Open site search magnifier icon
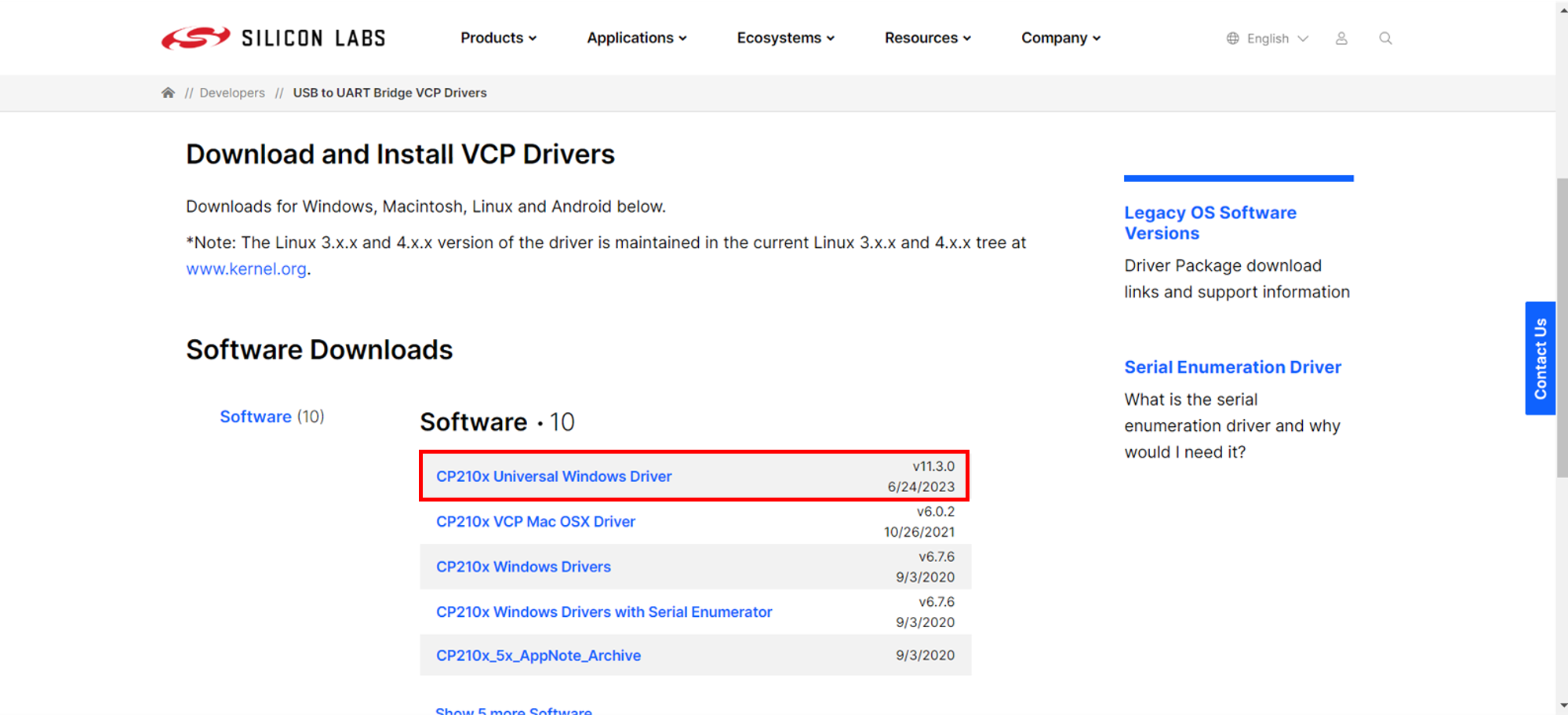Image resolution: width=1568 pixels, height=715 pixels. pos(1385,38)
